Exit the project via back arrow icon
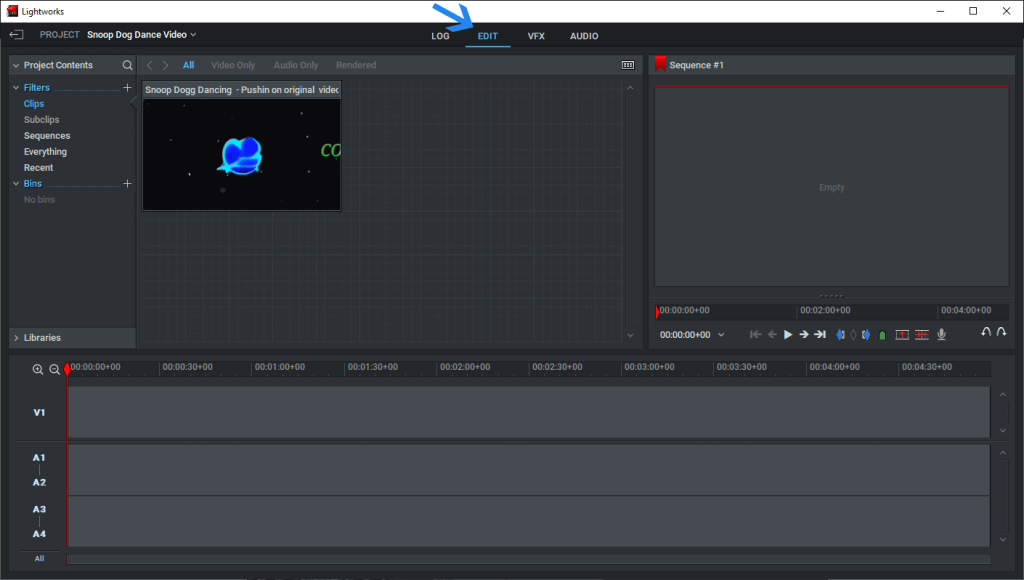 point(16,35)
